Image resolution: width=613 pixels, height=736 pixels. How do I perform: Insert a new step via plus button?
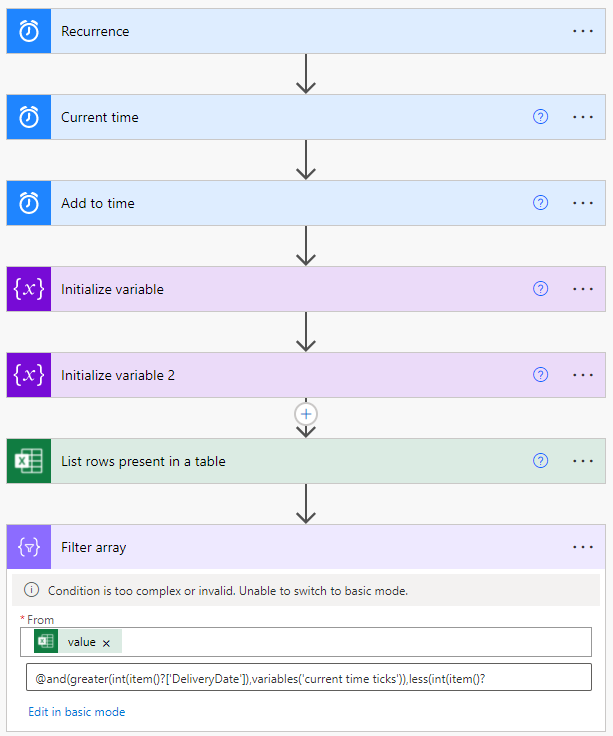306,414
